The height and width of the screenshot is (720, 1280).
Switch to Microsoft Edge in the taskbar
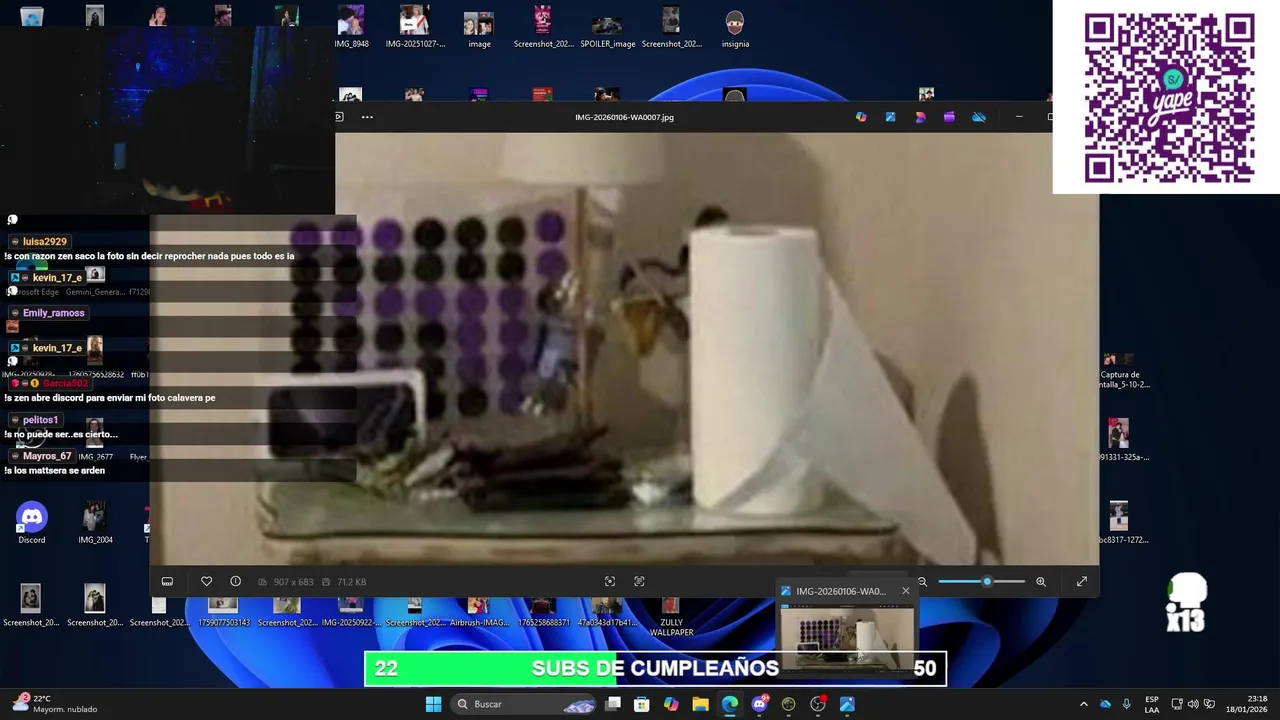[730, 704]
